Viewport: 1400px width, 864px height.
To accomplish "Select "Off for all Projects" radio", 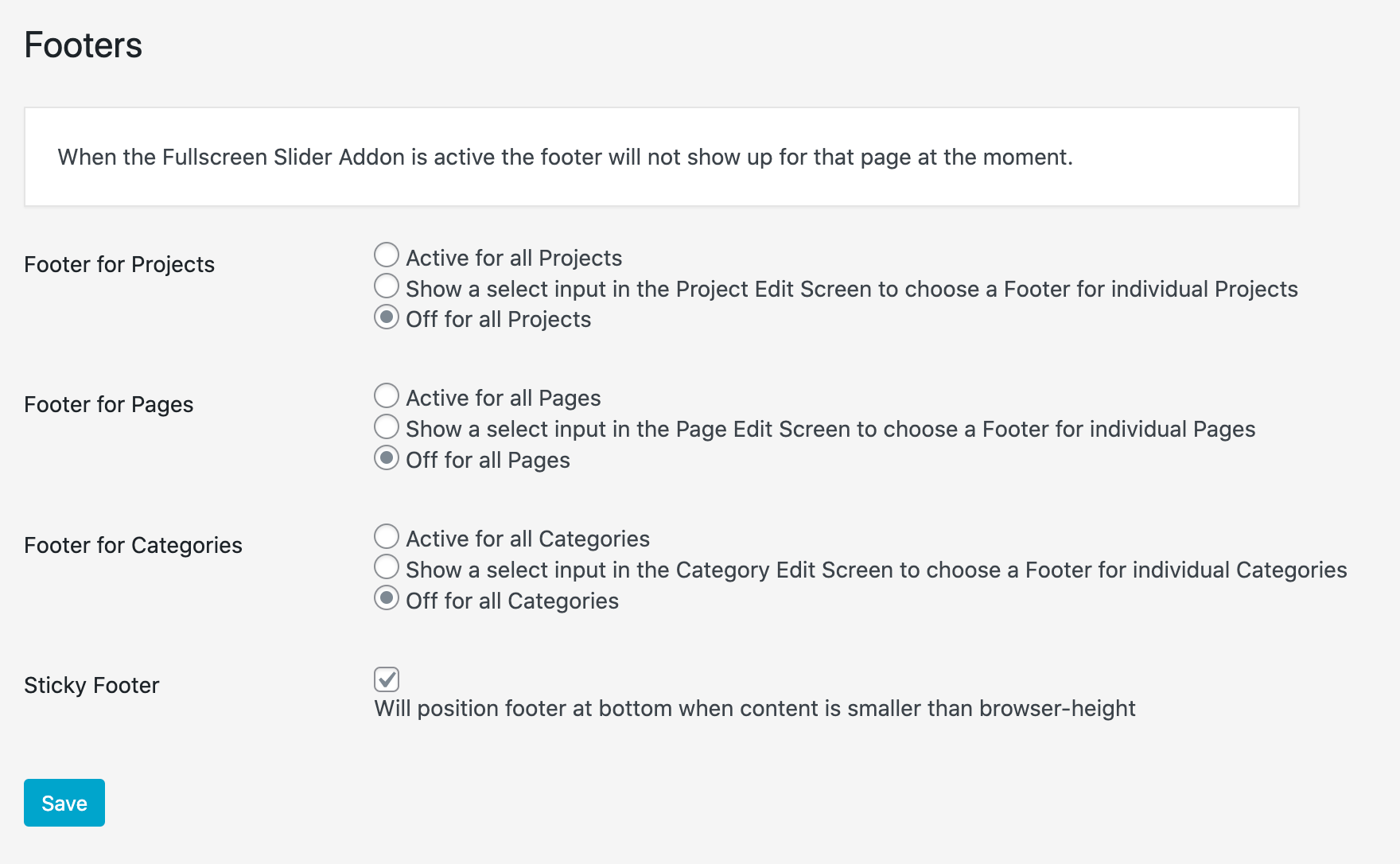I will click(x=387, y=317).
